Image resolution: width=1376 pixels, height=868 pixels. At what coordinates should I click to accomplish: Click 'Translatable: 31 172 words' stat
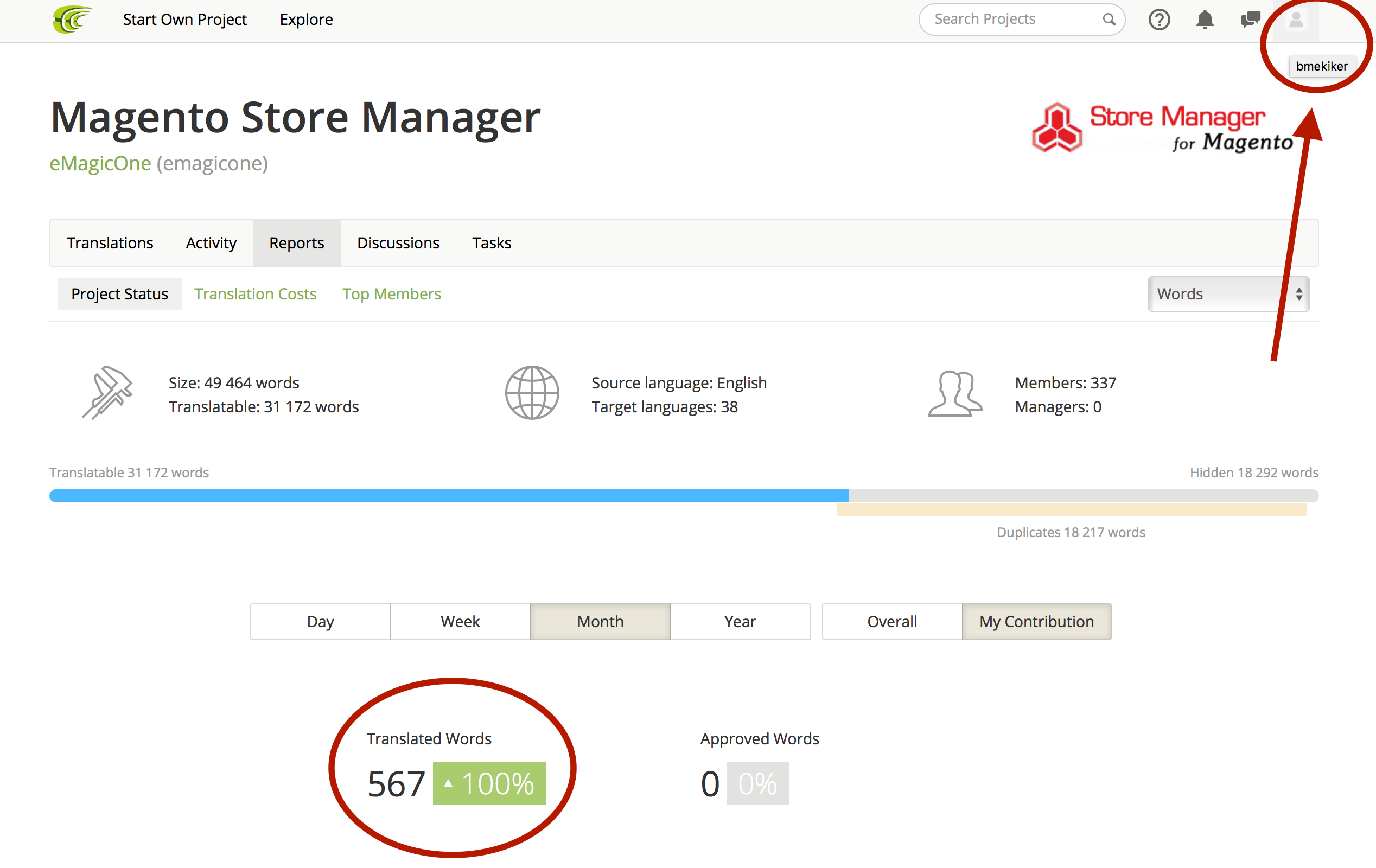tap(264, 406)
